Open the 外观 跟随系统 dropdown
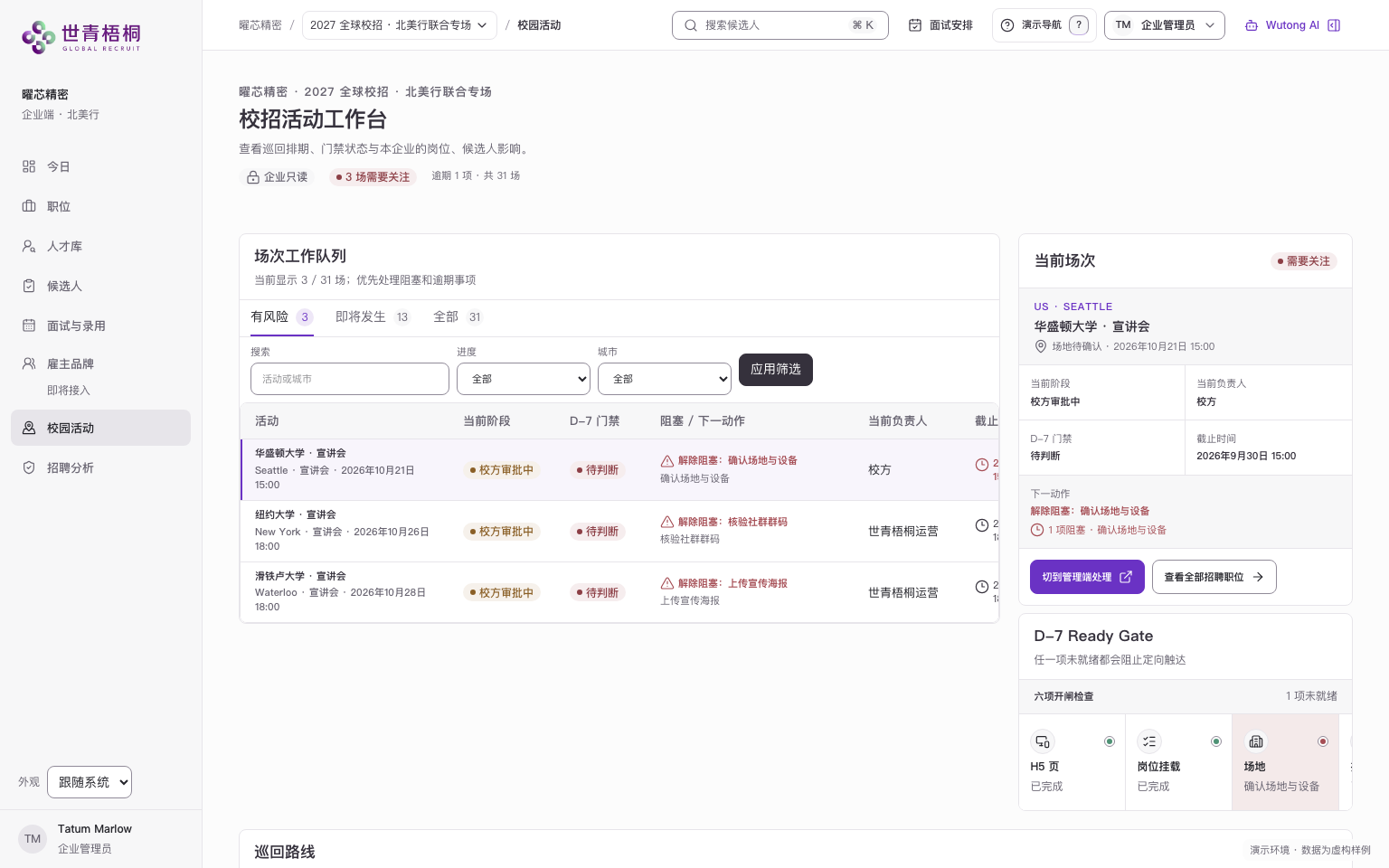 (90, 782)
